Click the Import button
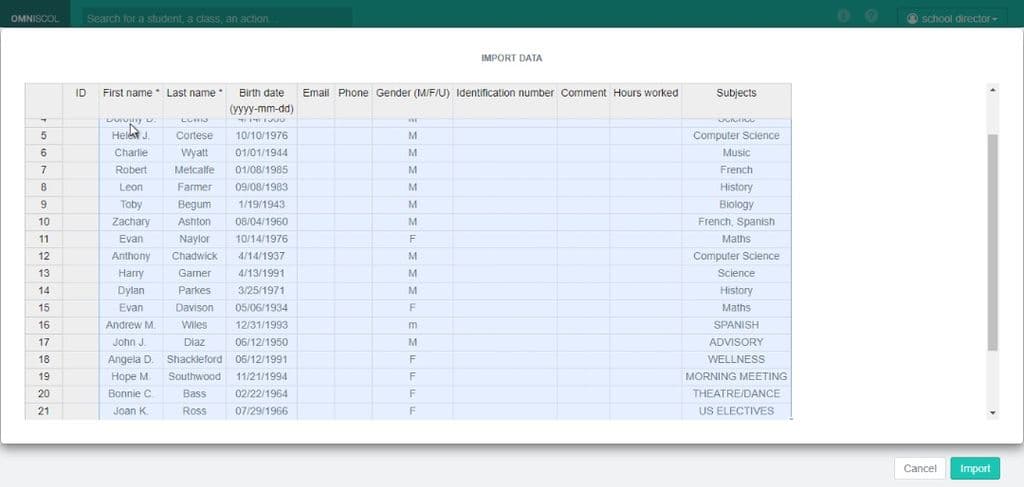1024x487 pixels. click(x=975, y=468)
